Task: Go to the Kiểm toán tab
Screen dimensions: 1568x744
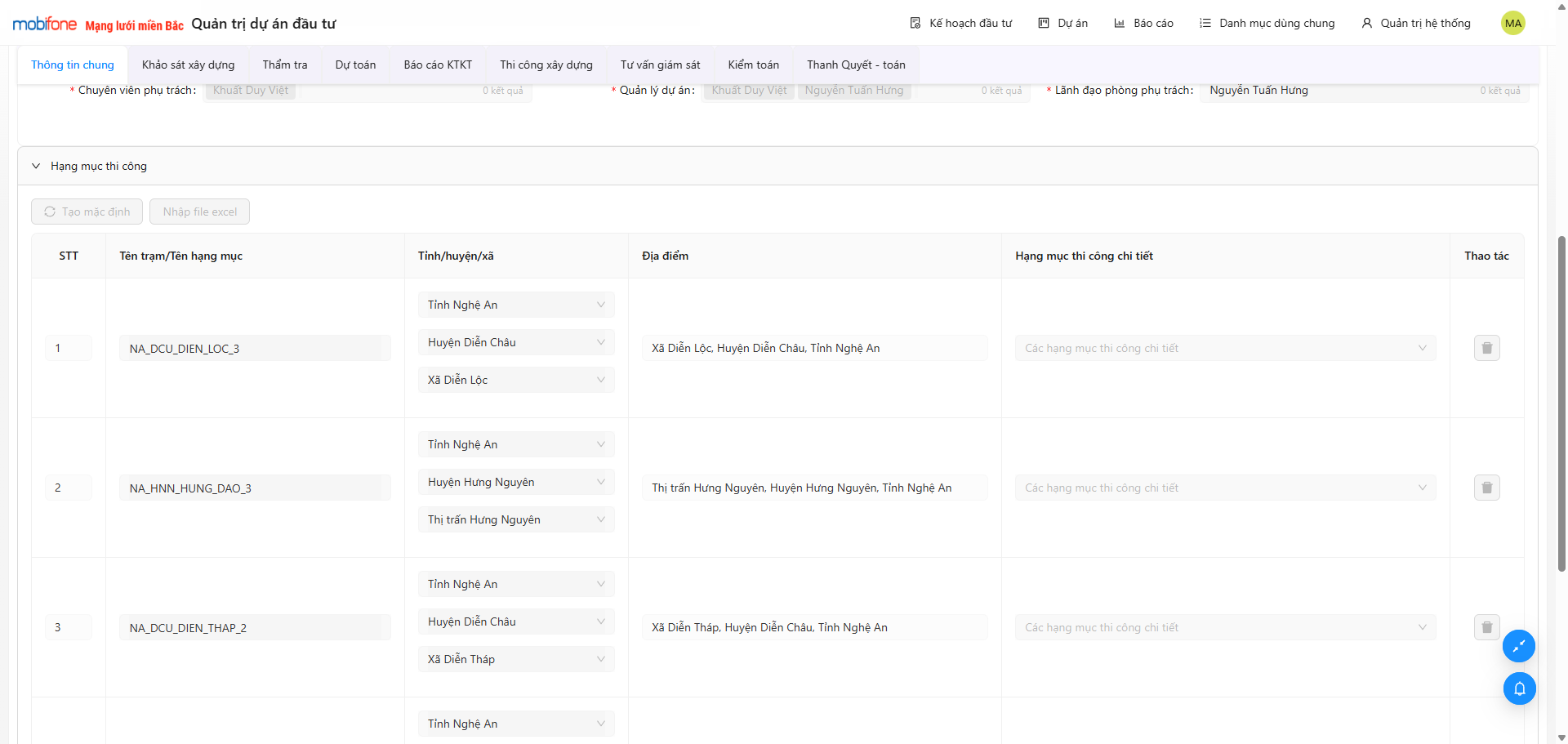Action: pos(753,65)
